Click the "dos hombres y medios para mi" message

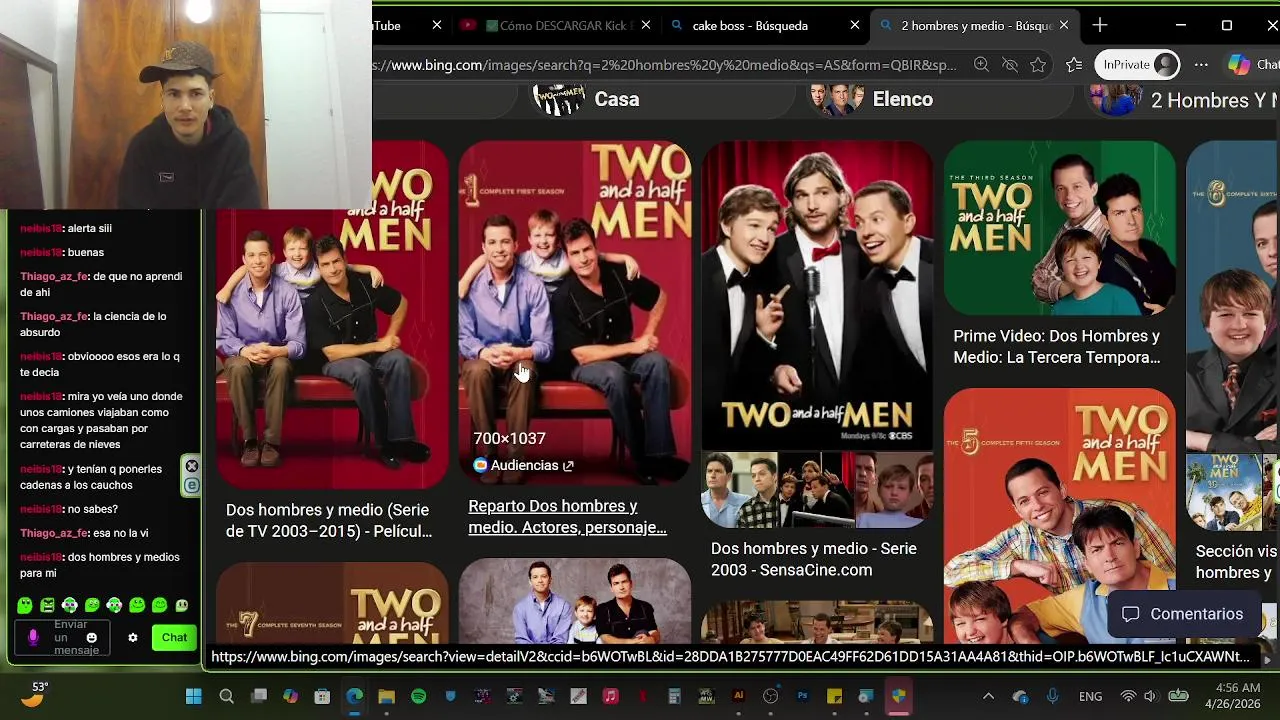click(x=100, y=565)
